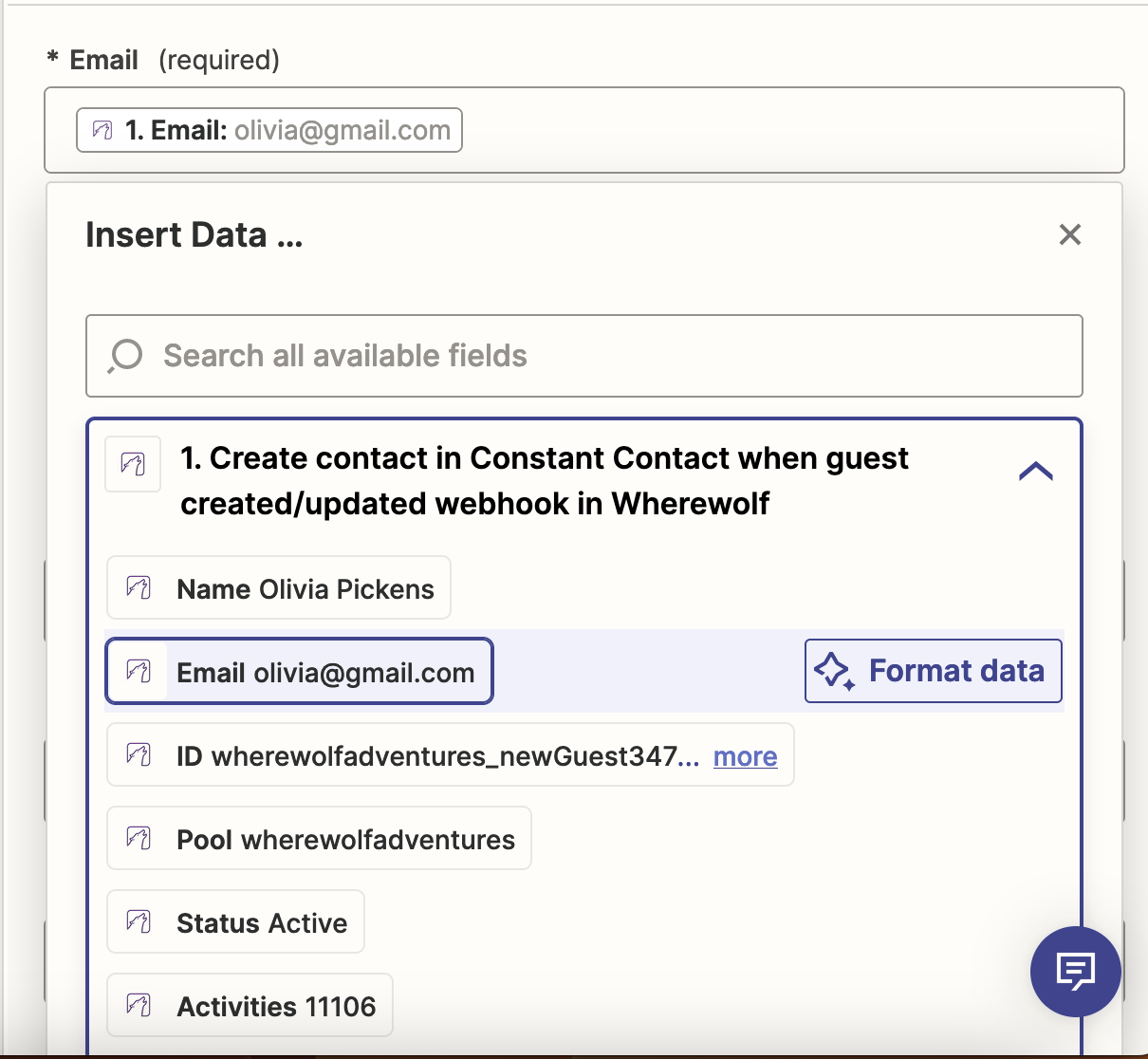Open the chat support bubble

pyautogui.click(x=1076, y=971)
